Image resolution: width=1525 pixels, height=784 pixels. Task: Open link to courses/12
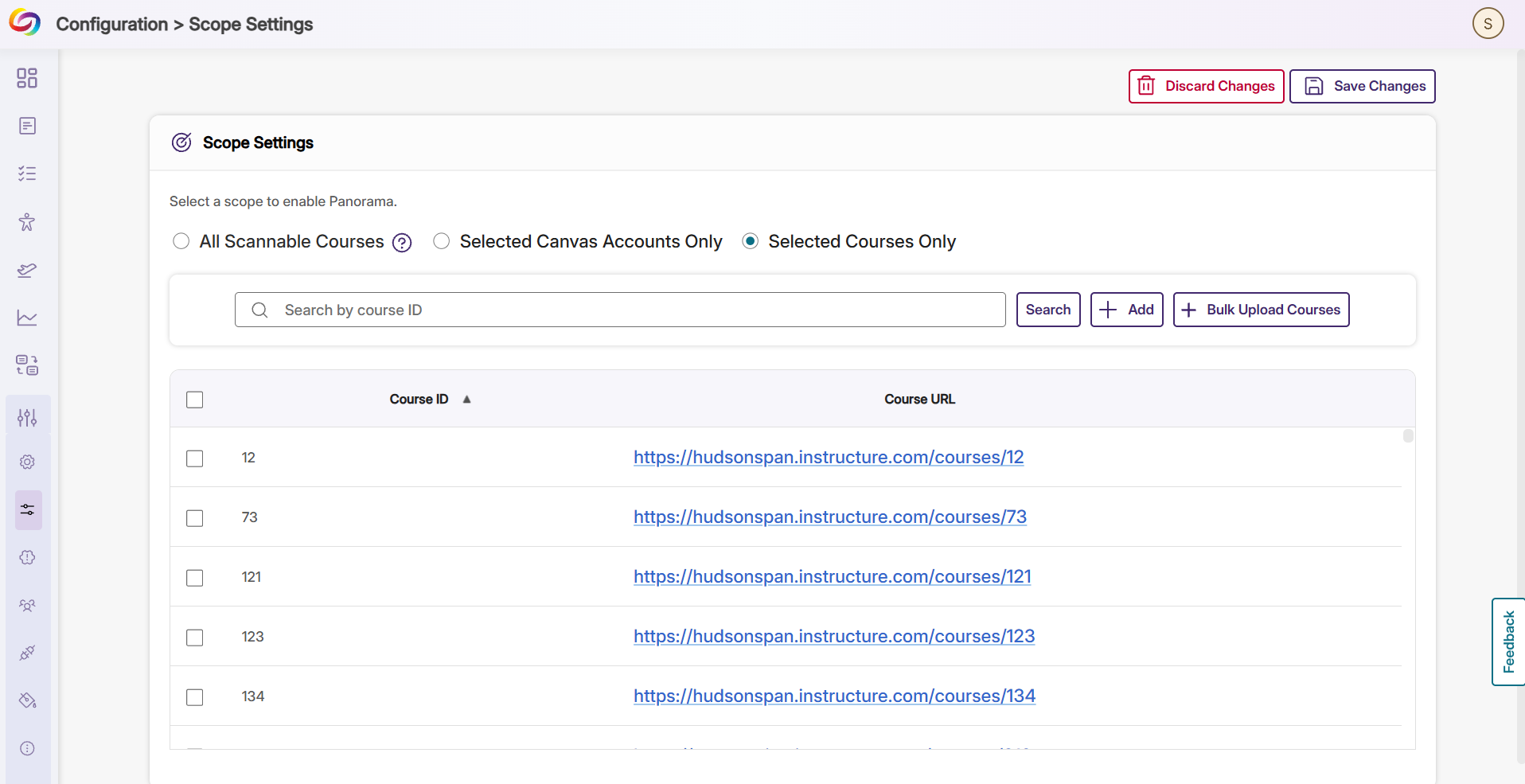[x=829, y=457]
